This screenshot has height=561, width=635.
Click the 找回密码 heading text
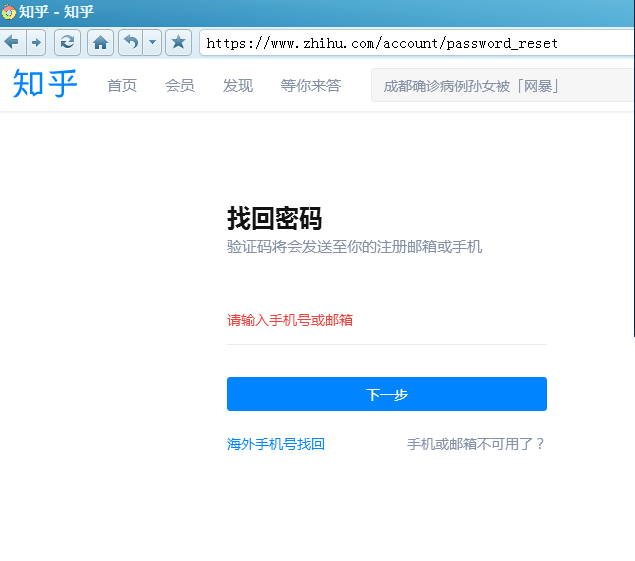(275, 218)
